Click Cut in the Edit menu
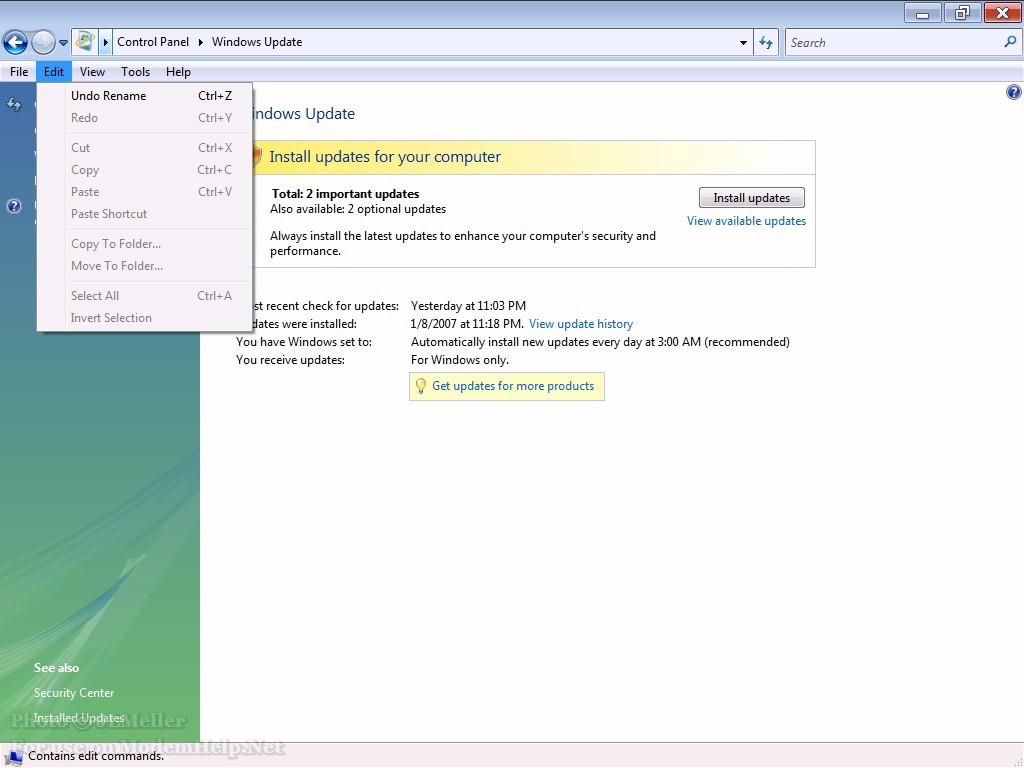Viewport: 1024px width, 768px height. [146, 148]
